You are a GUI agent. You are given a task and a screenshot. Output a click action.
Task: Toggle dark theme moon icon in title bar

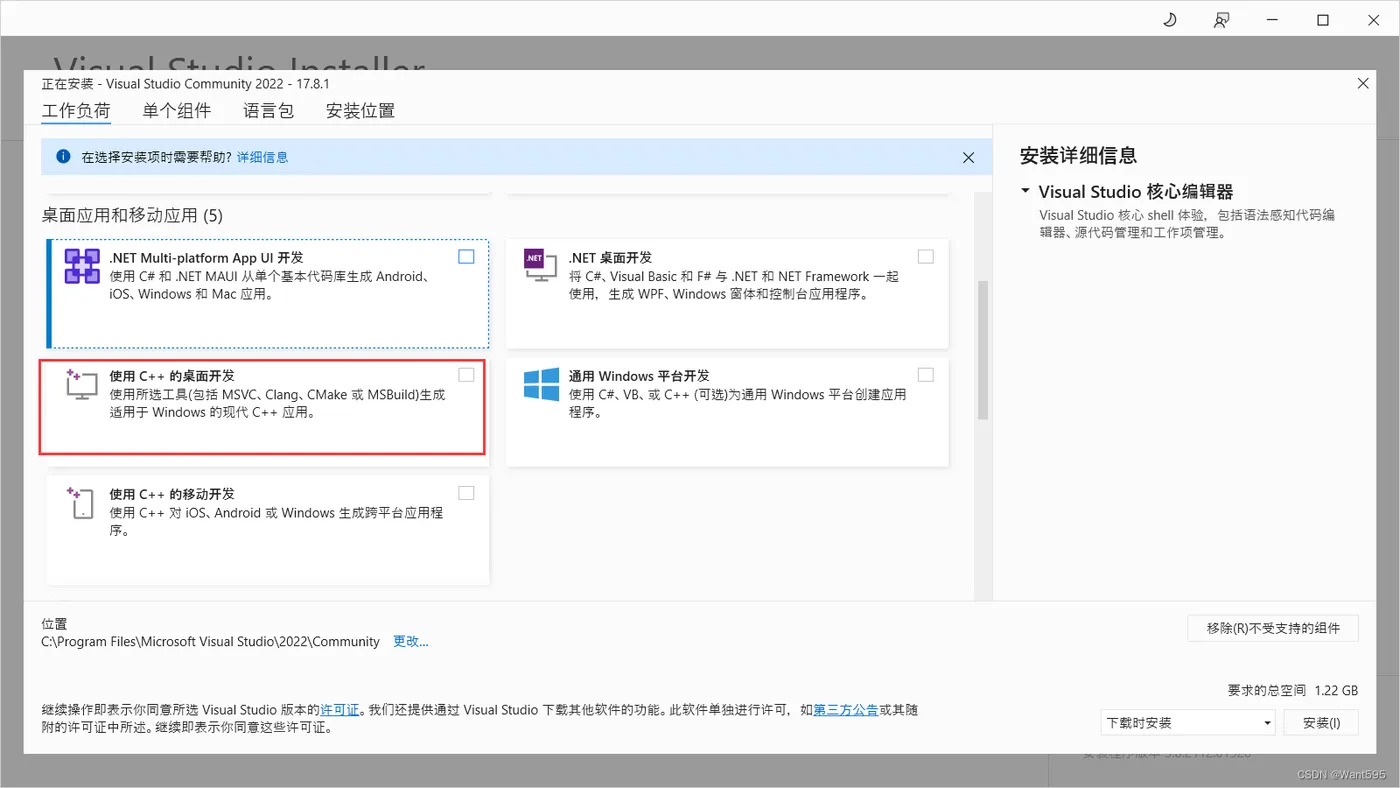click(1169, 19)
